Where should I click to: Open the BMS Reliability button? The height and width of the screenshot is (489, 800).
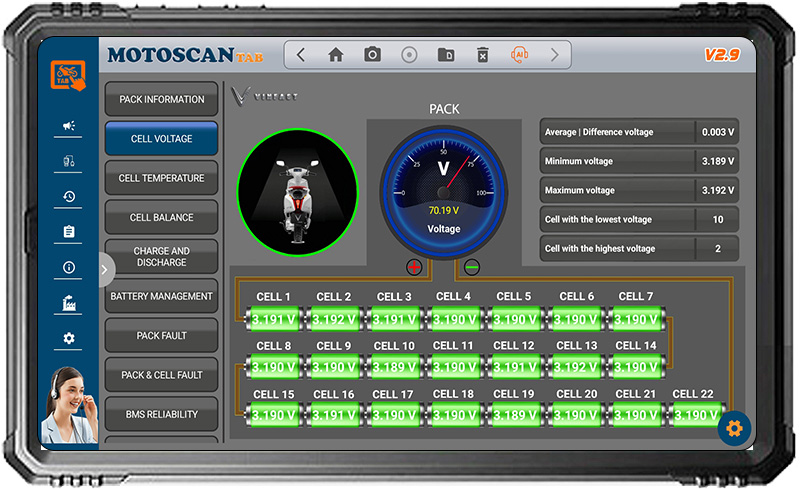162,414
